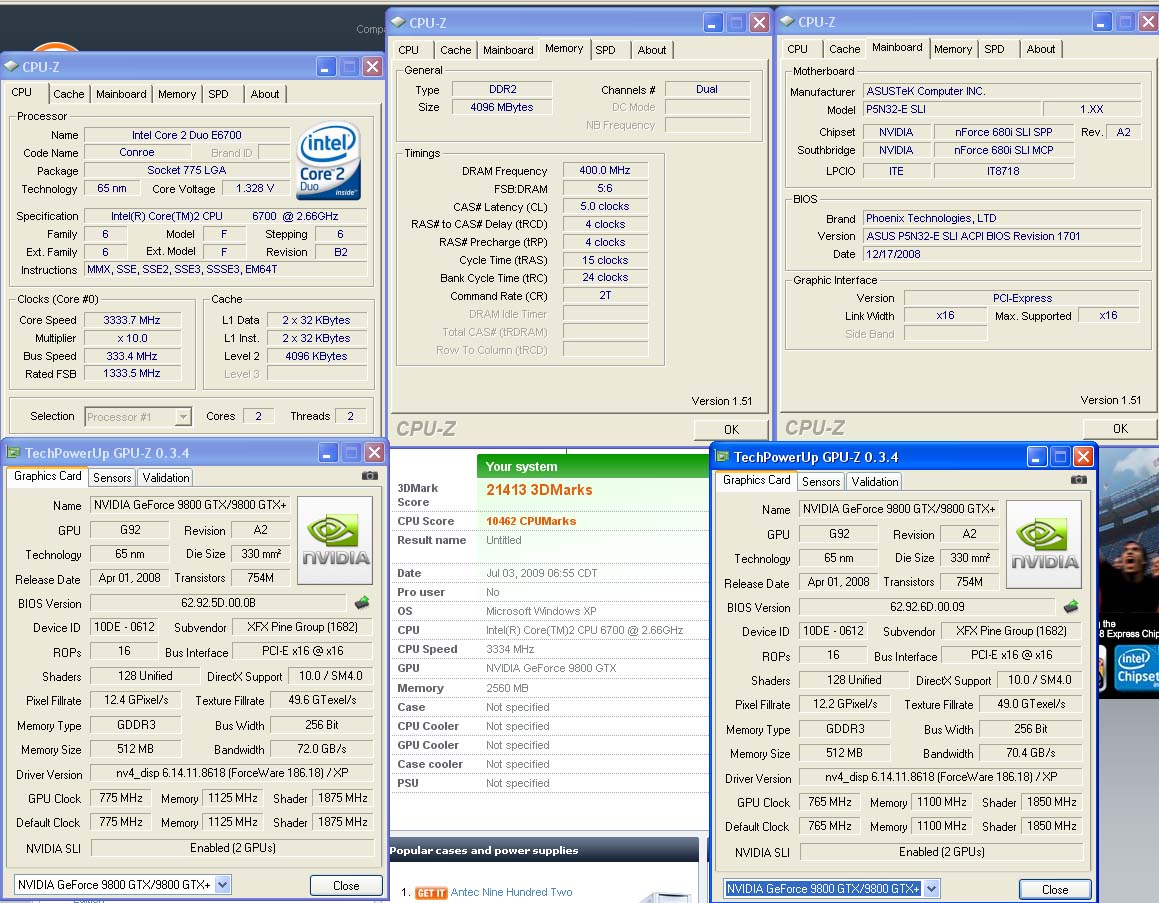1159x903 pixels.
Task: Click Close button in left GPU-Z
Action: tap(346, 885)
